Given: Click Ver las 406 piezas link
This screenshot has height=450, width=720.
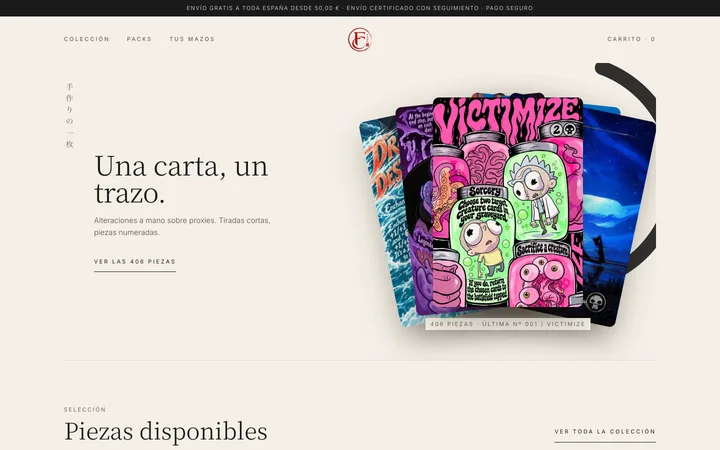Looking at the screenshot, I should click(x=135, y=262).
